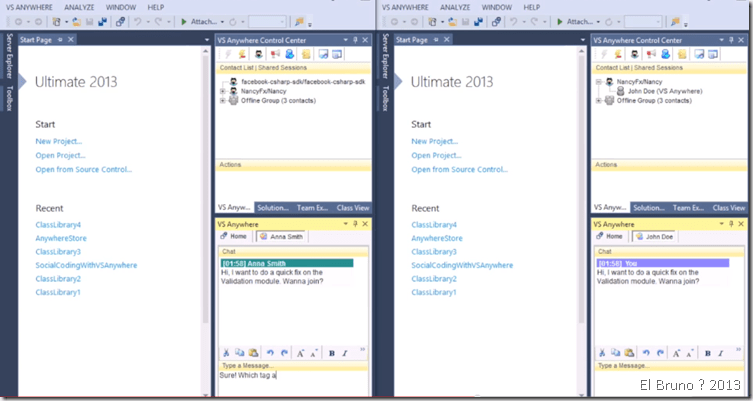This screenshot has width=753, height=401.
Task: Toggle pin on left Start Page tab
Action: point(60,39)
